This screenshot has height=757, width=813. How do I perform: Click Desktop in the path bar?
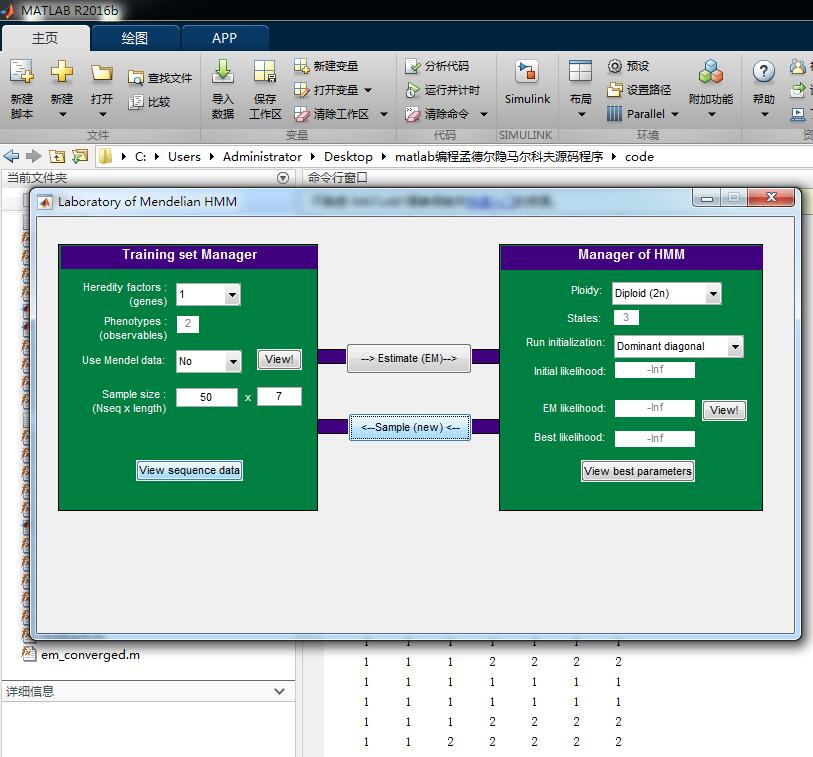(348, 157)
